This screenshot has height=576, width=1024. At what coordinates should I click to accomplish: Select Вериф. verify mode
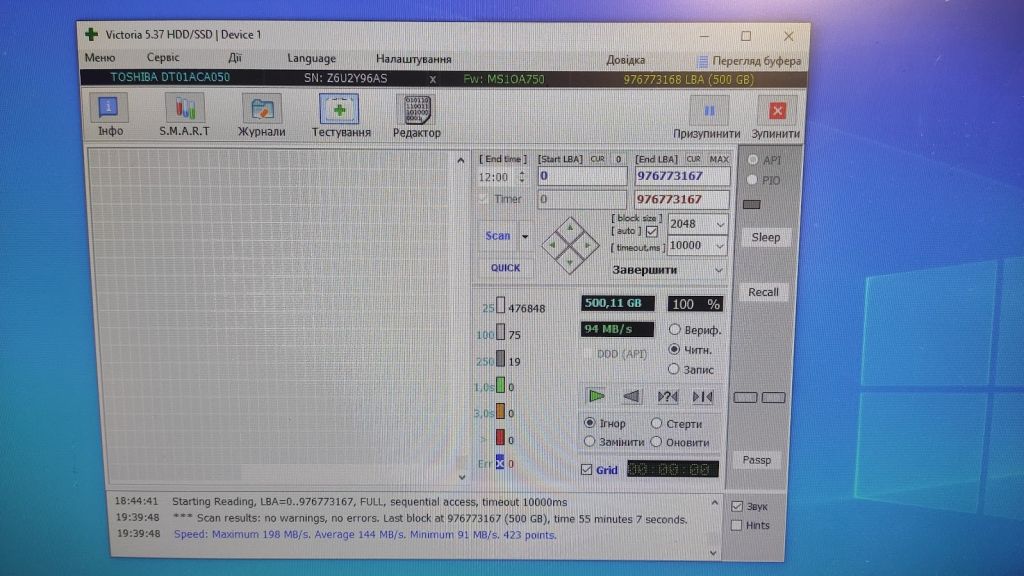tap(674, 329)
